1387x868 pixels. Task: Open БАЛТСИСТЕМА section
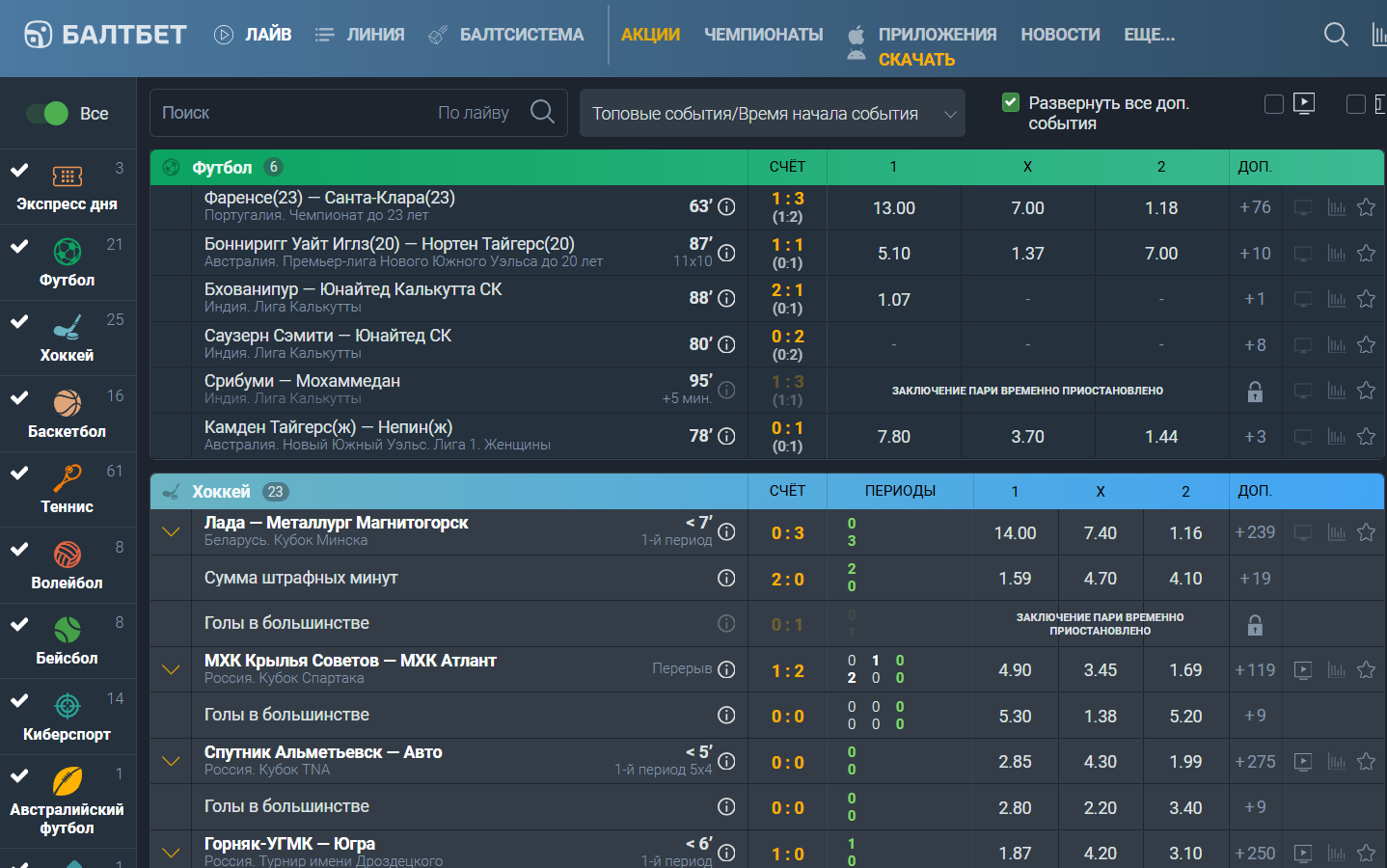506,35
